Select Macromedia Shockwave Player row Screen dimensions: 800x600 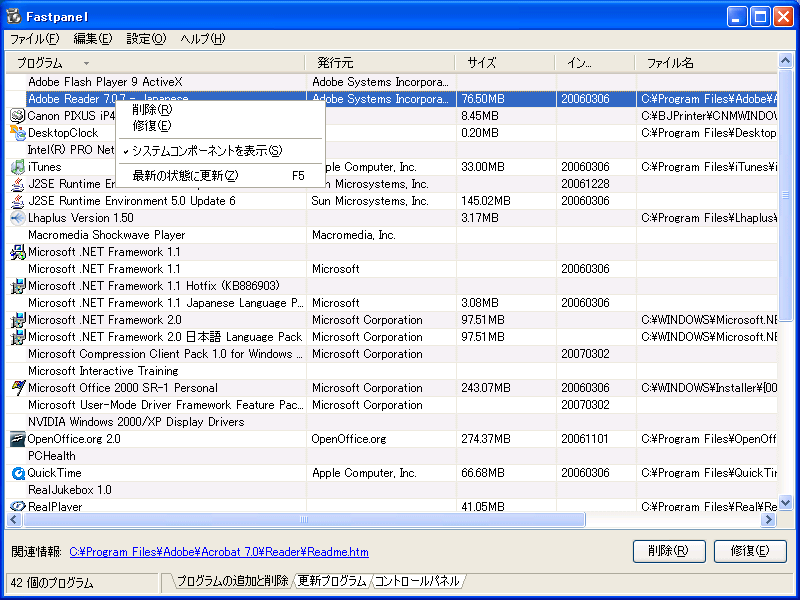coord(391,235)
